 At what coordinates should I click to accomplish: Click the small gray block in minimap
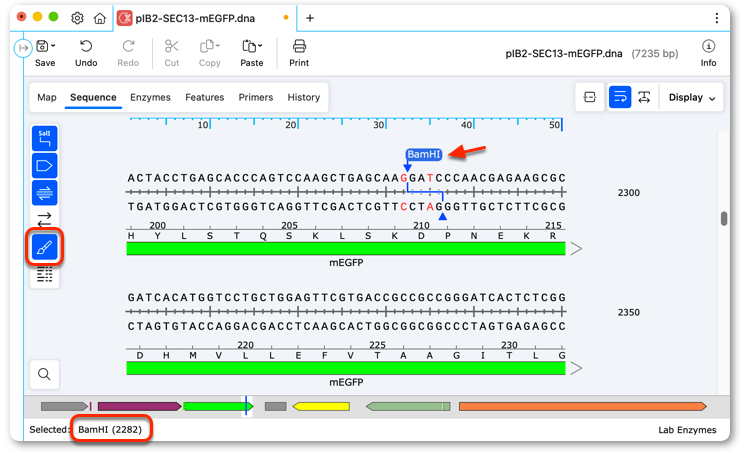point(276,406)
